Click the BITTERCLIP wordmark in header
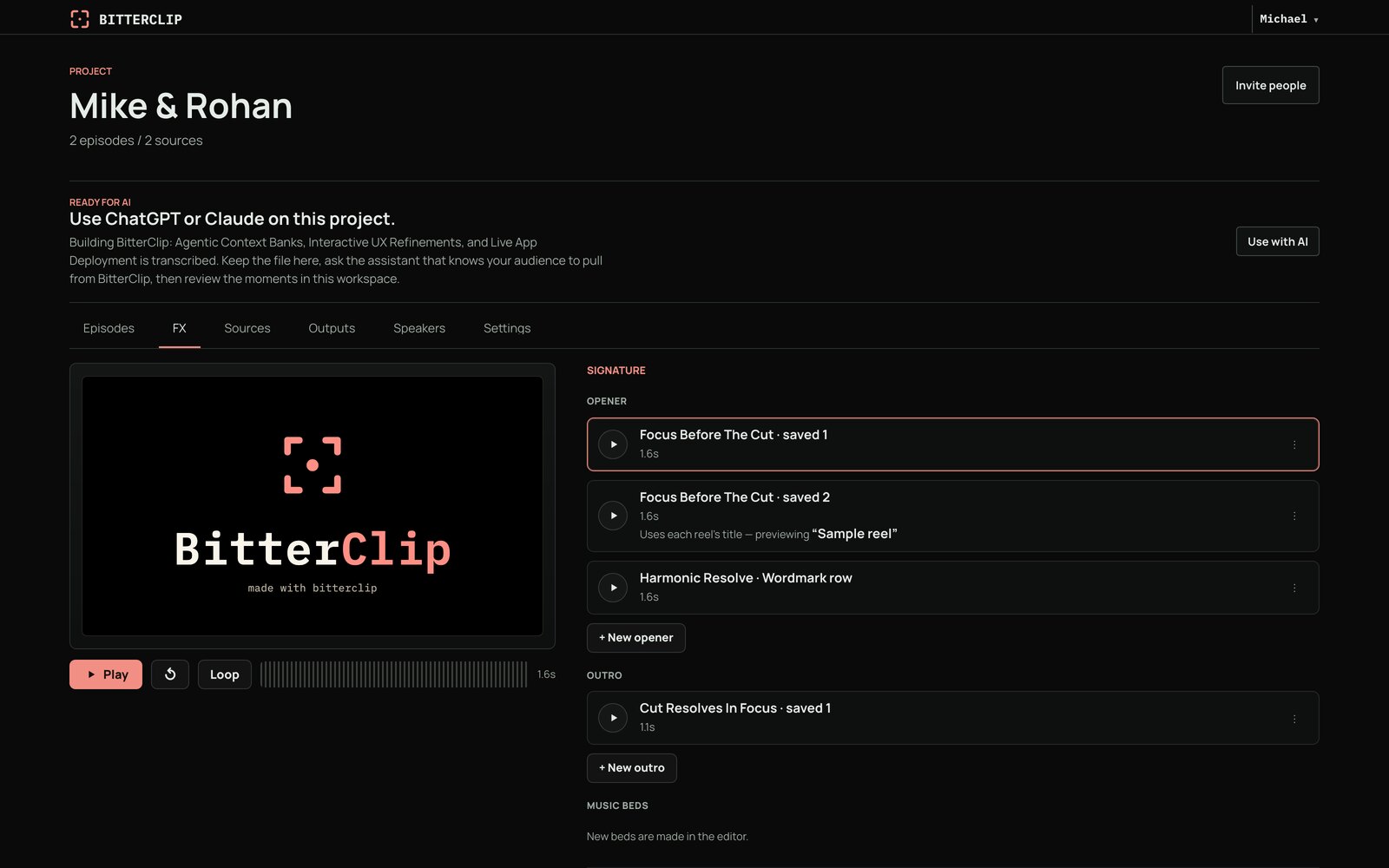 coord(141,19)
